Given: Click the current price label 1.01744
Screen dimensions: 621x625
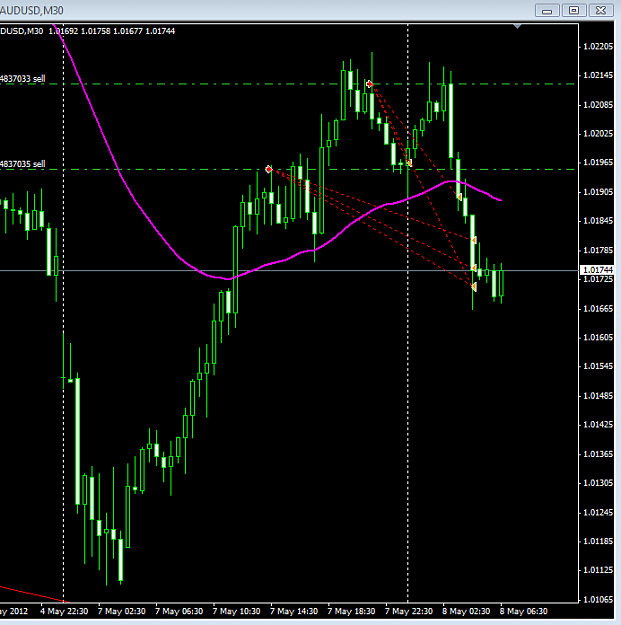Looking at the screenshot, I should tap(597, 270).
